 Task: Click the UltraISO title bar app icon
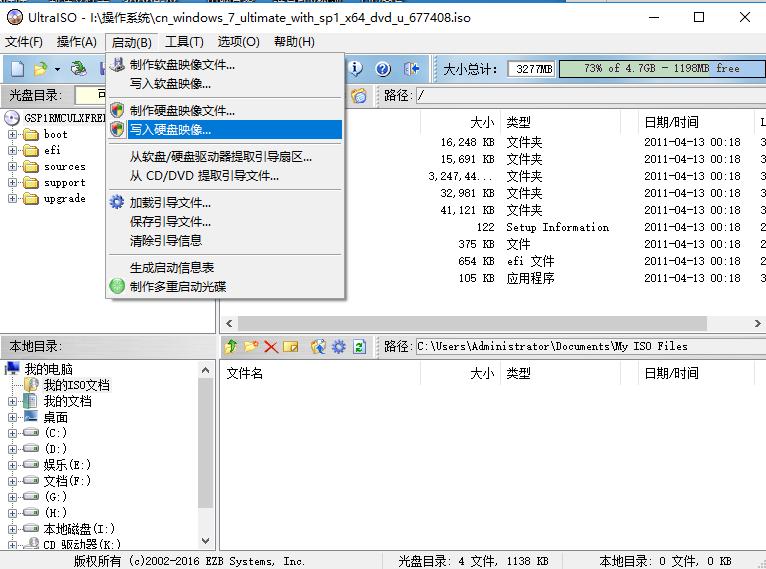point(15,17)
